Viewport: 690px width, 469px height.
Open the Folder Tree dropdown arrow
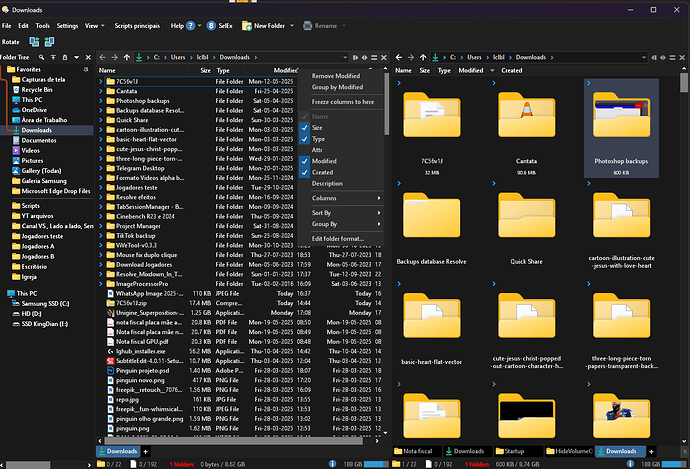click(77, 57)
